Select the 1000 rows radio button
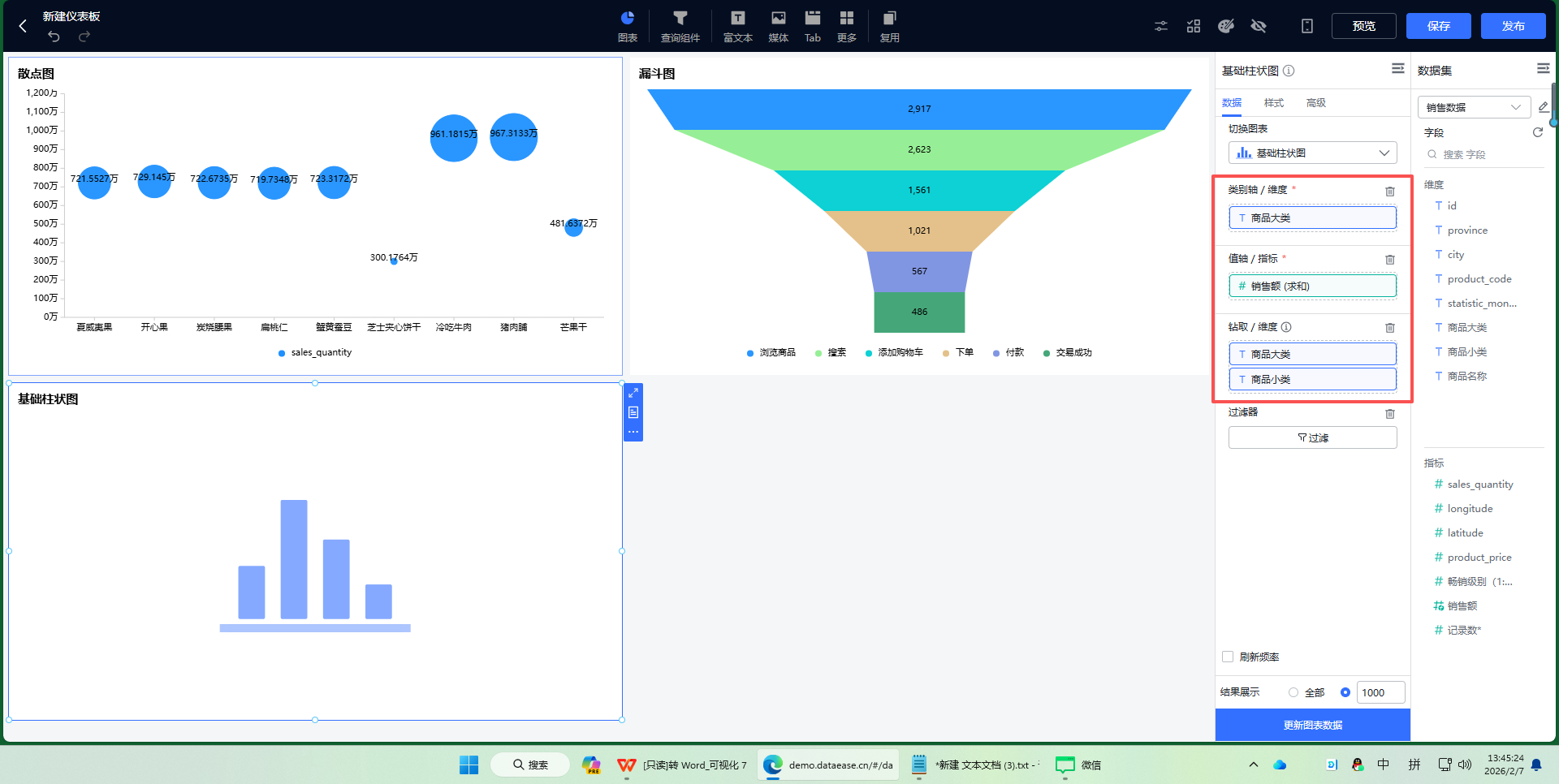Viewport: 1559px width, 784px height. (x=1345, y=692)
